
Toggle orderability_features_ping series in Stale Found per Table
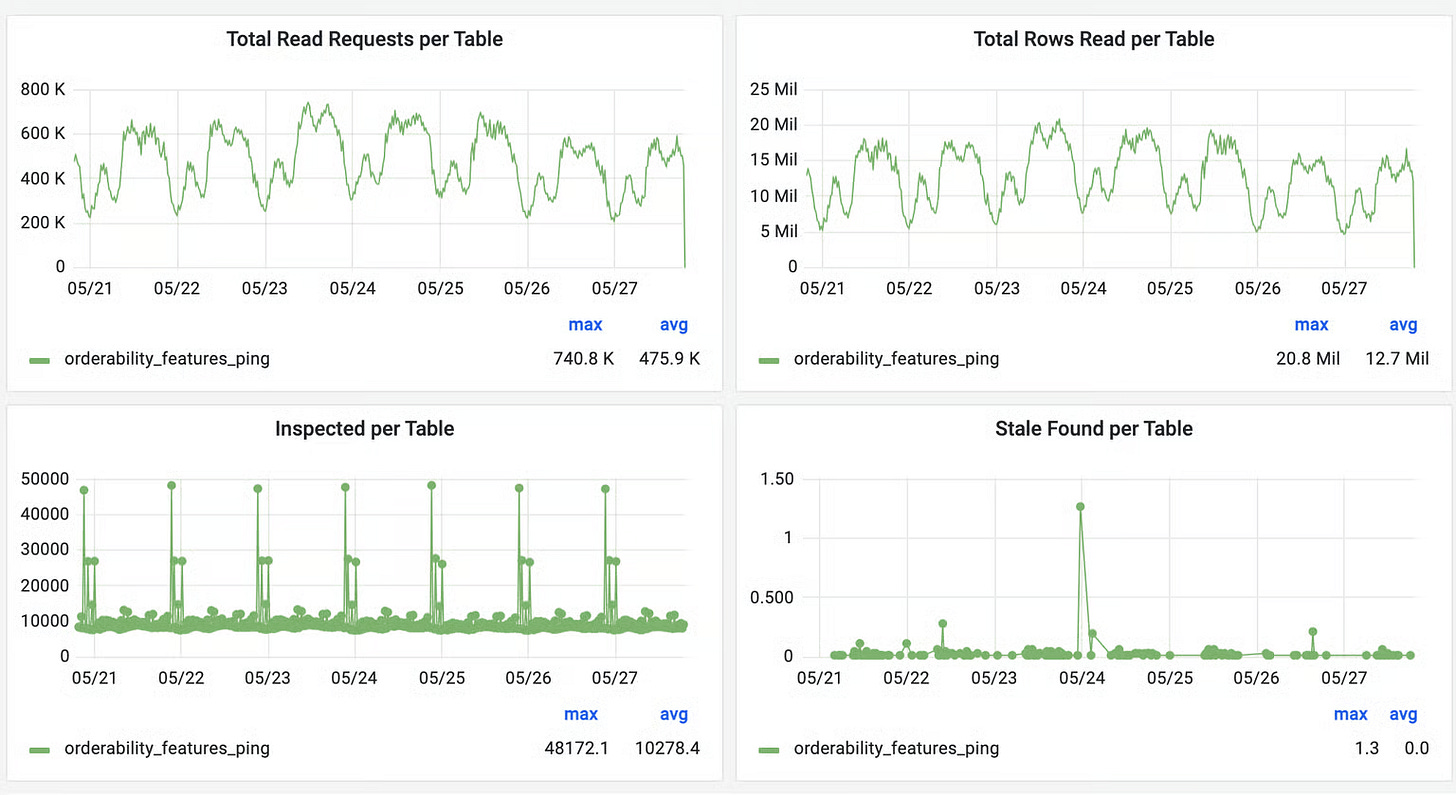[x=896, y=748]
